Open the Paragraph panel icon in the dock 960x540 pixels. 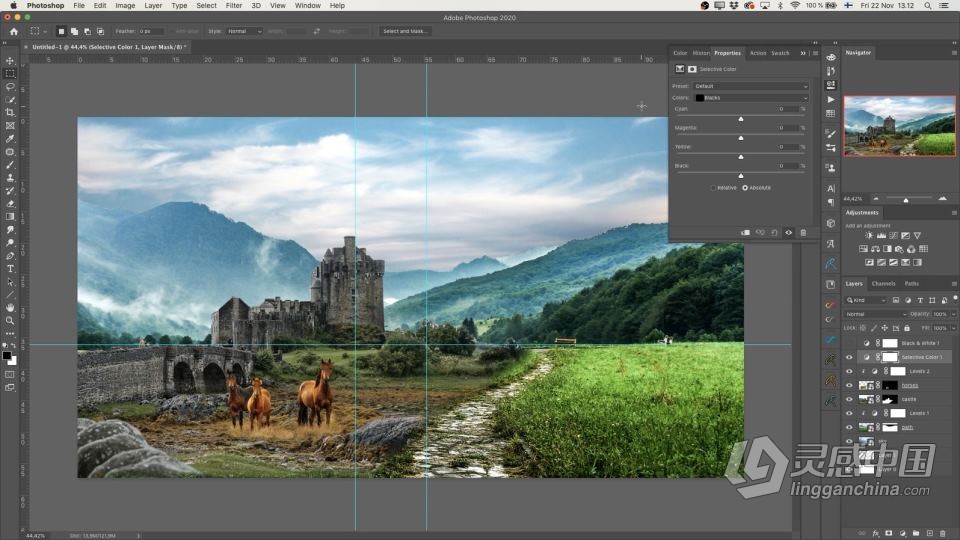click(x=831, y=203)
